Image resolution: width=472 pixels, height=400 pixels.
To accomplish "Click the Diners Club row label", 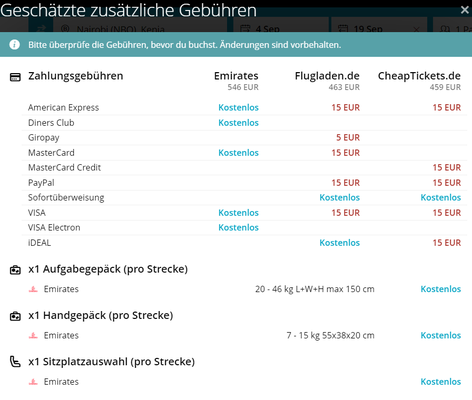I will (x=51, y=123).
